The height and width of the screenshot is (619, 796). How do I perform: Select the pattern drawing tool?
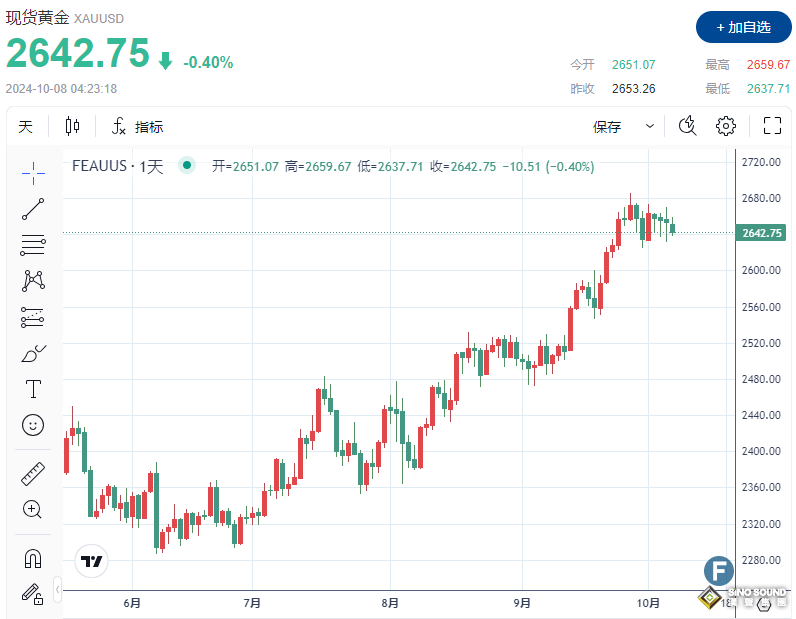[x=33, y=281]
